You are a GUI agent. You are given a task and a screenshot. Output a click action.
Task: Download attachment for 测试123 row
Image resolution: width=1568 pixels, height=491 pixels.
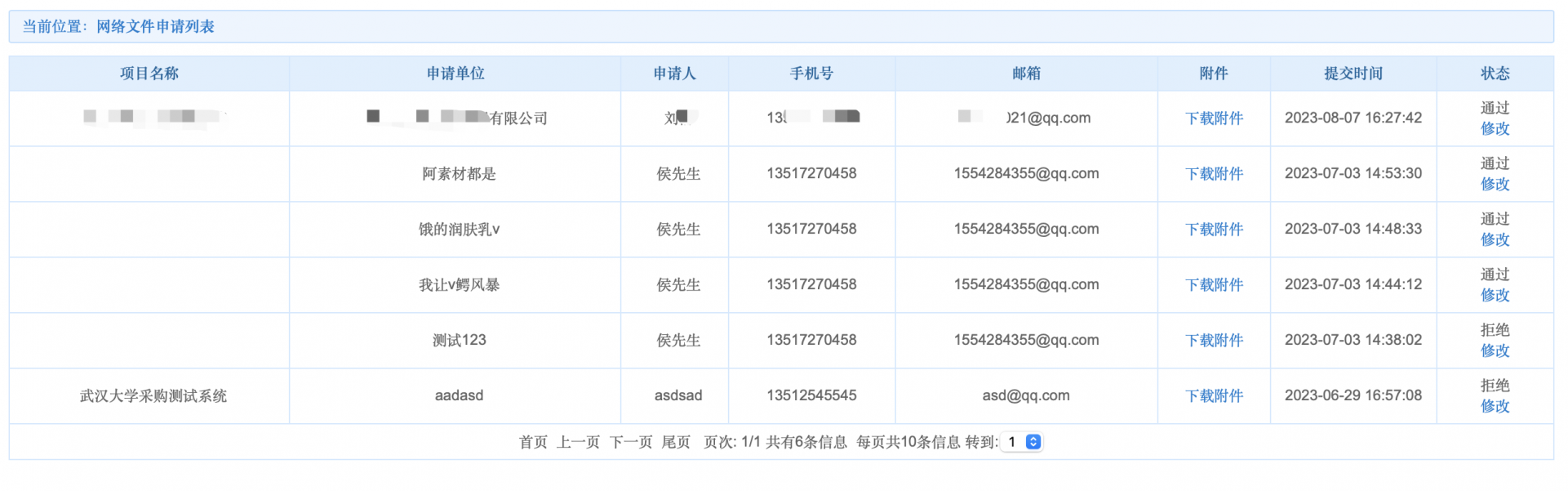tap(1214, 341)
